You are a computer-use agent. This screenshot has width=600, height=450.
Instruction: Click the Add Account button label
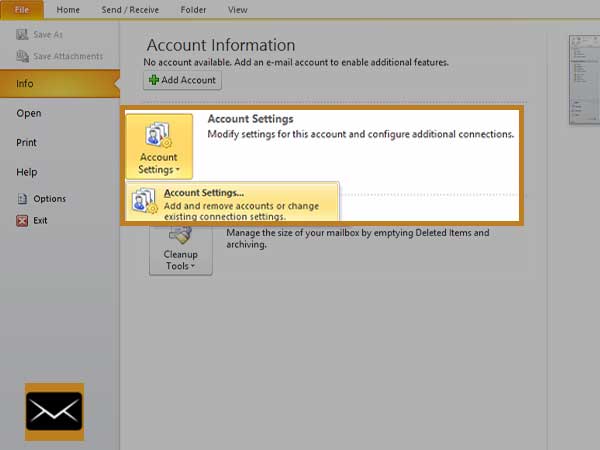coord(188,80)
